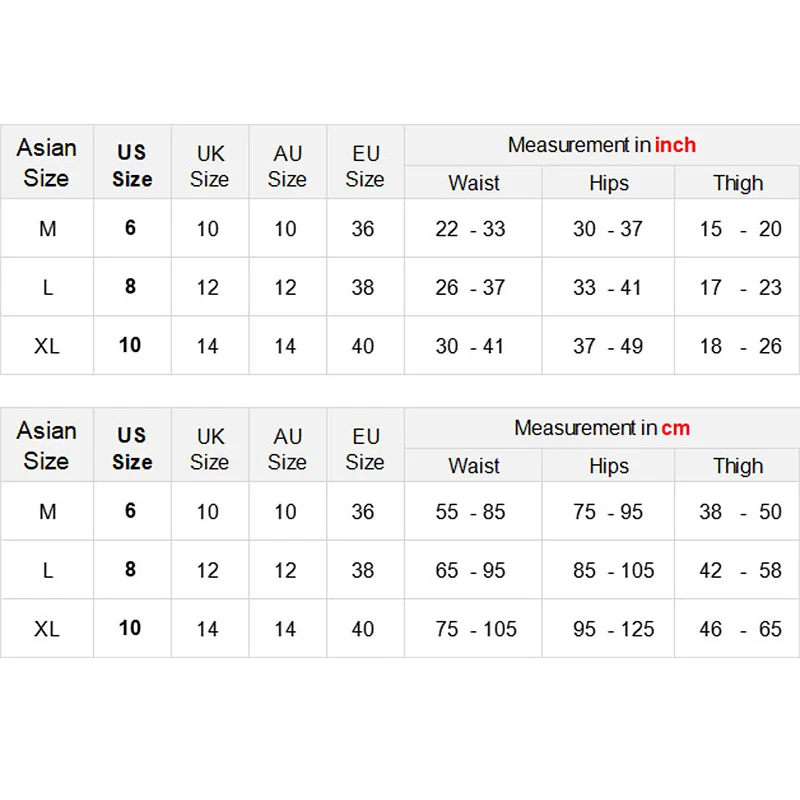Click the 55 - 85 waist value

(471, 512)
